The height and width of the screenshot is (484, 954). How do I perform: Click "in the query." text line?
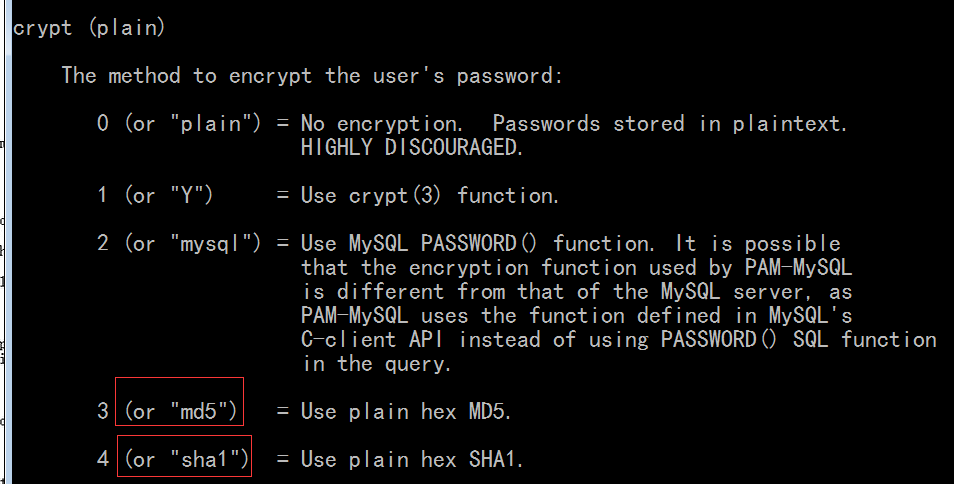(x=376, y=364)
